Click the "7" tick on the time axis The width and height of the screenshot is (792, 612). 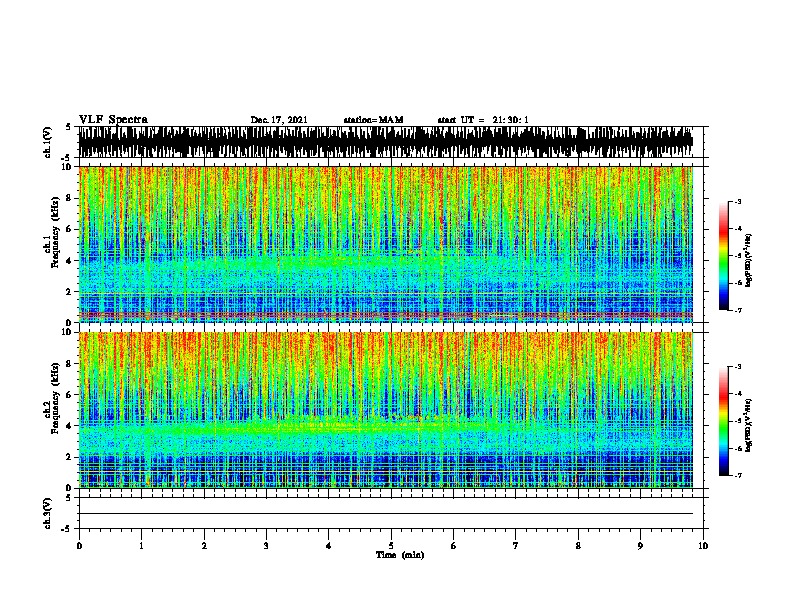516,546
